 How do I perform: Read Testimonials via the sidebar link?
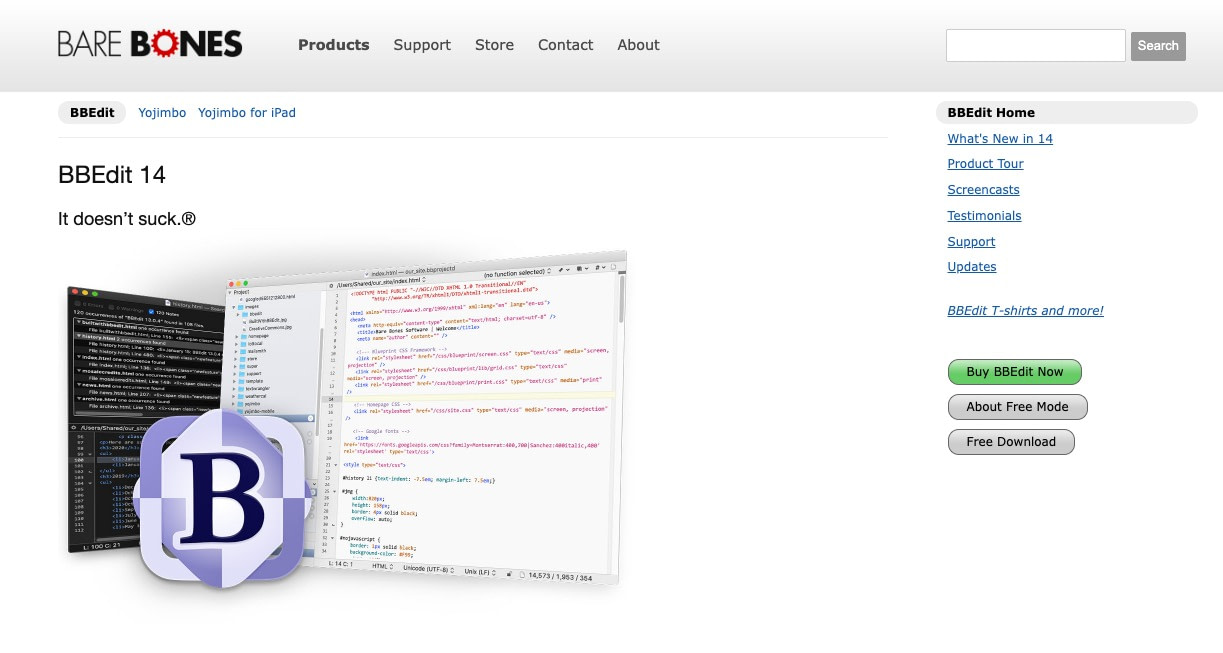click(x=984, y=215)
